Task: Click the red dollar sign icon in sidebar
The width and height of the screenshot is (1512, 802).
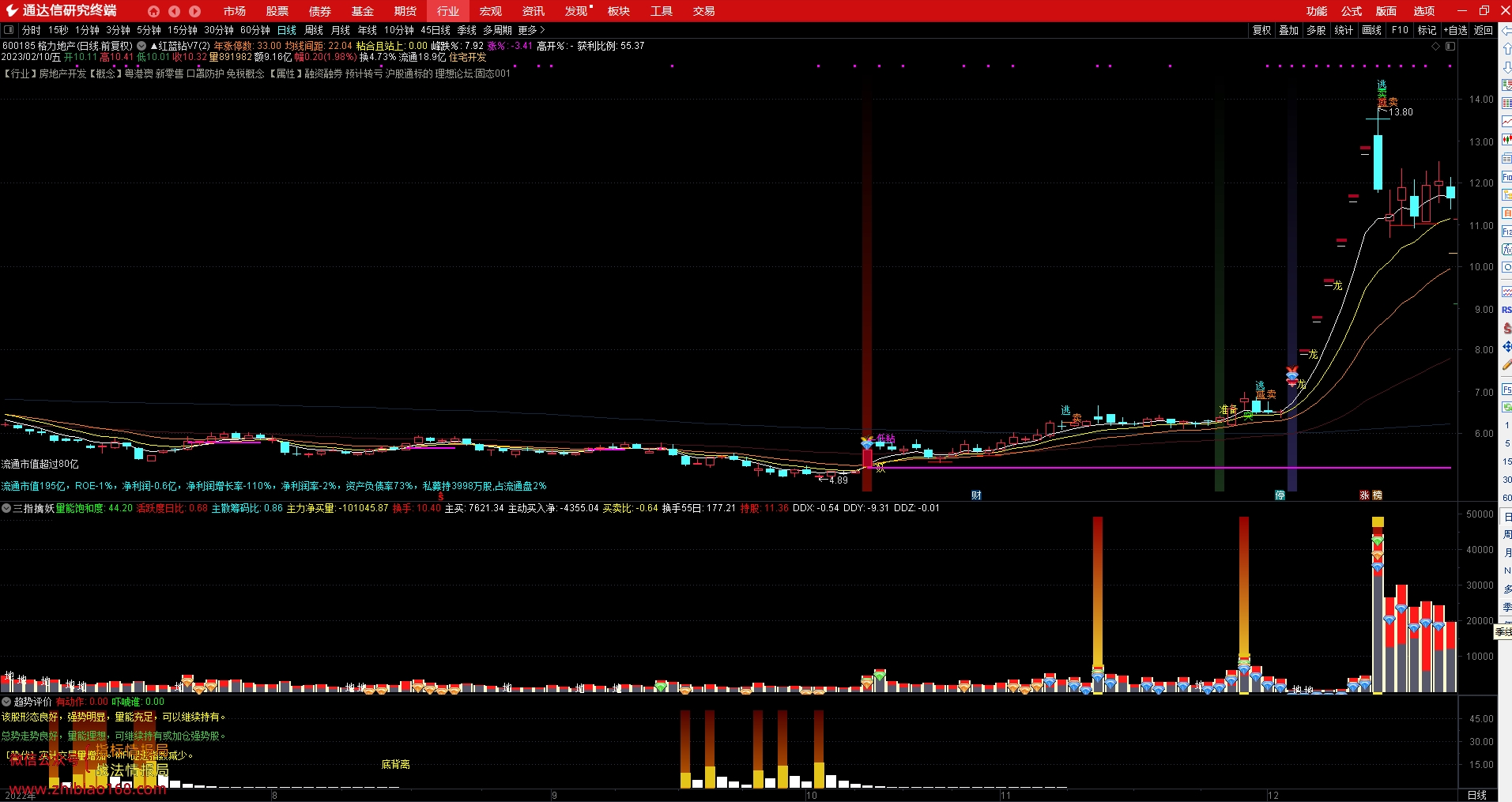Action: 1506,328
